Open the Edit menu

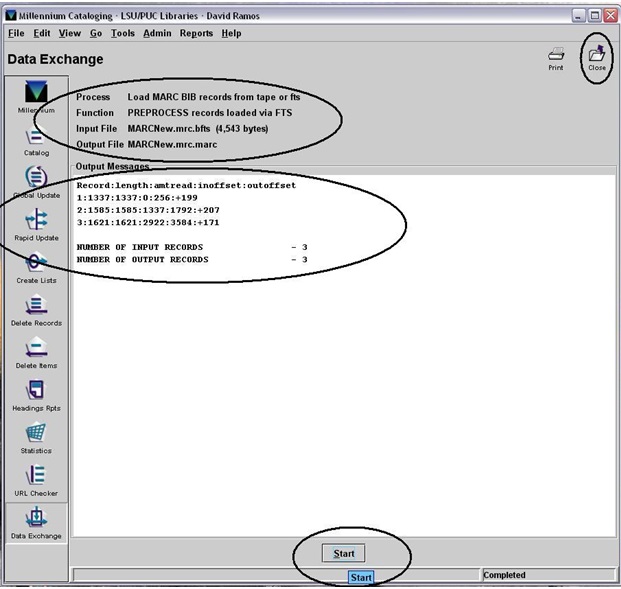click(42, 33)
